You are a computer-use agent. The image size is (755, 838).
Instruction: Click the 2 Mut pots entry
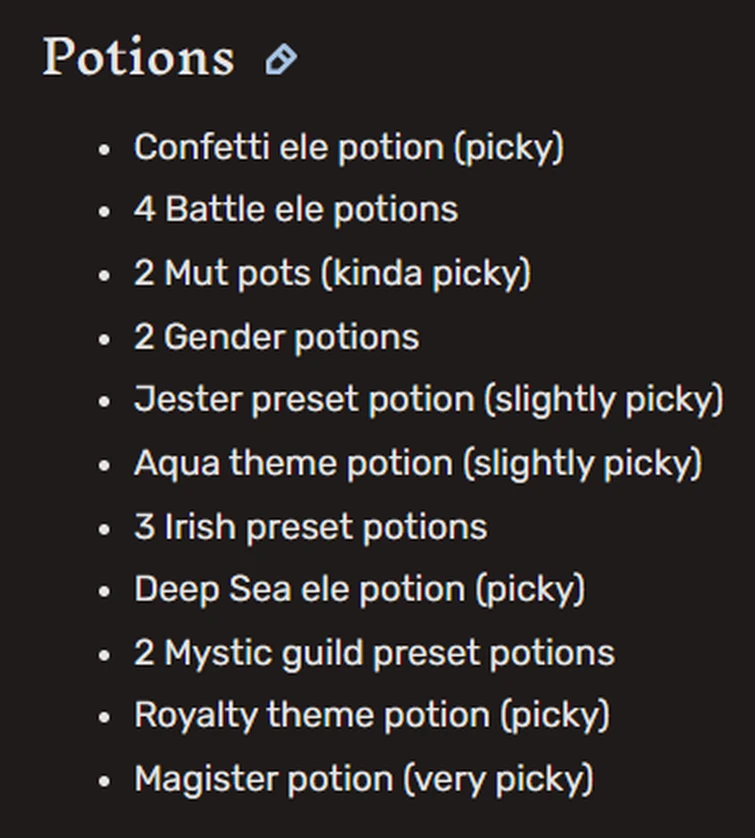tap(330, 272)
